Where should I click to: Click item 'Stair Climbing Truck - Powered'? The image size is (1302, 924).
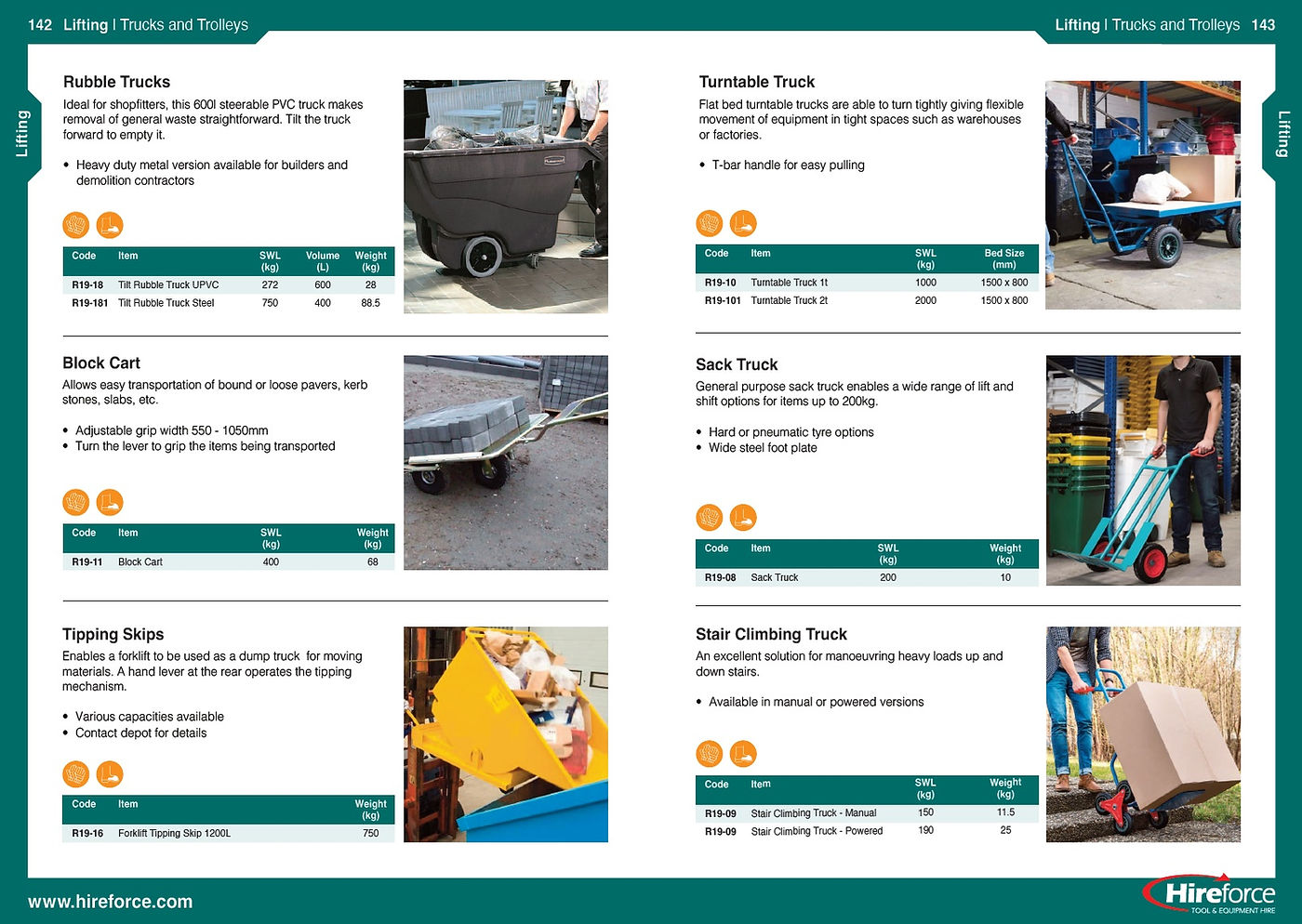[x=817, y=831]
